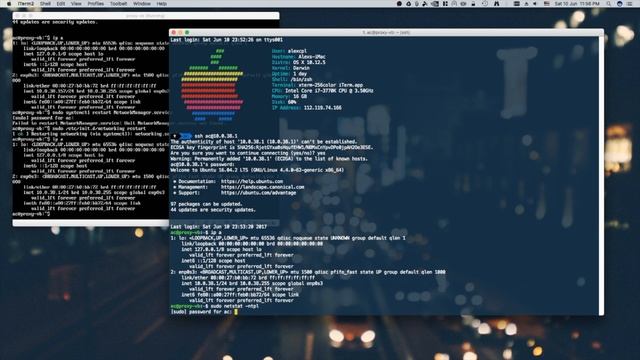Click the date and time display
The width and height of the screenshot is (640, 360).
click(x=577, y=4)
